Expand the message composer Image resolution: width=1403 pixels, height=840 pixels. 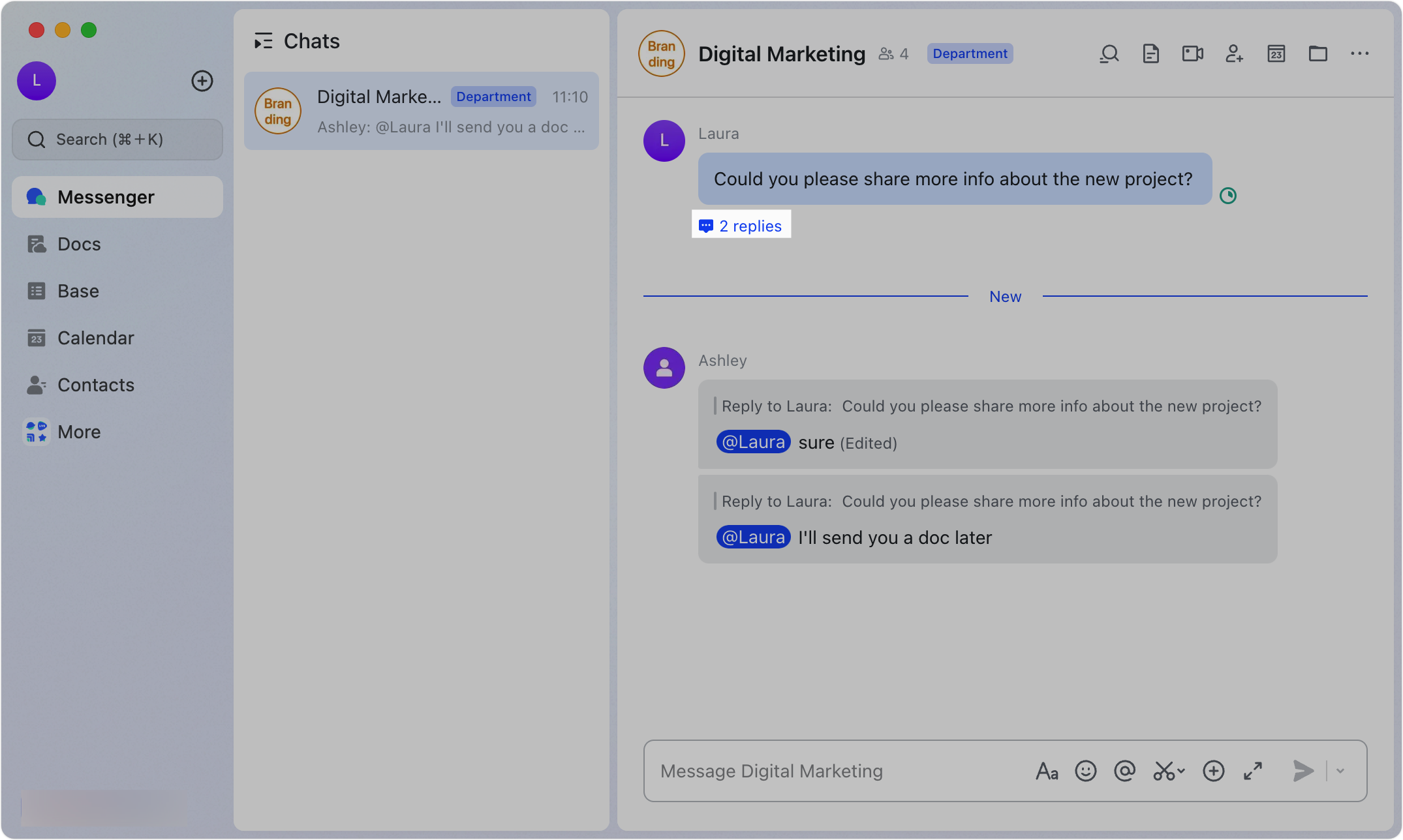coord(1252,770)
